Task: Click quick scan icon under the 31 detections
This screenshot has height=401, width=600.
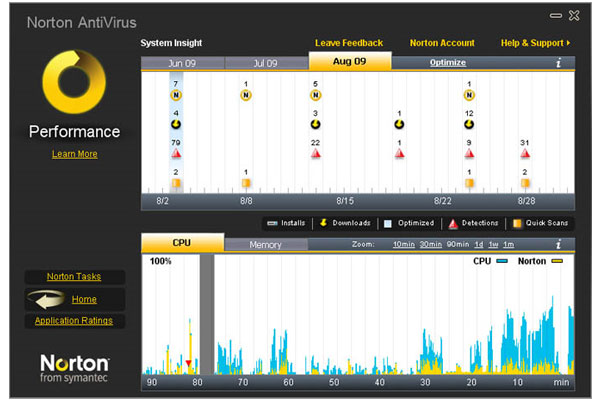Action: [x=525, y=183]
